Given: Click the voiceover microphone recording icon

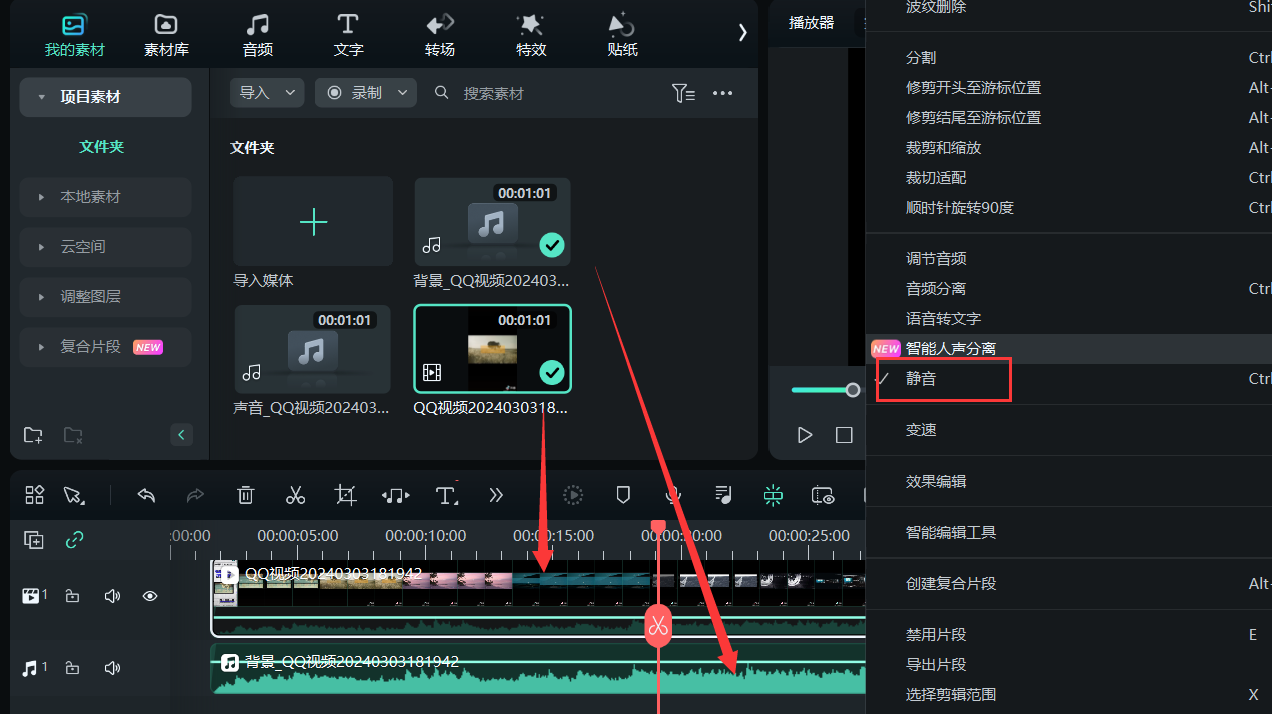Looking at the screenshot, I should (672, 495).
